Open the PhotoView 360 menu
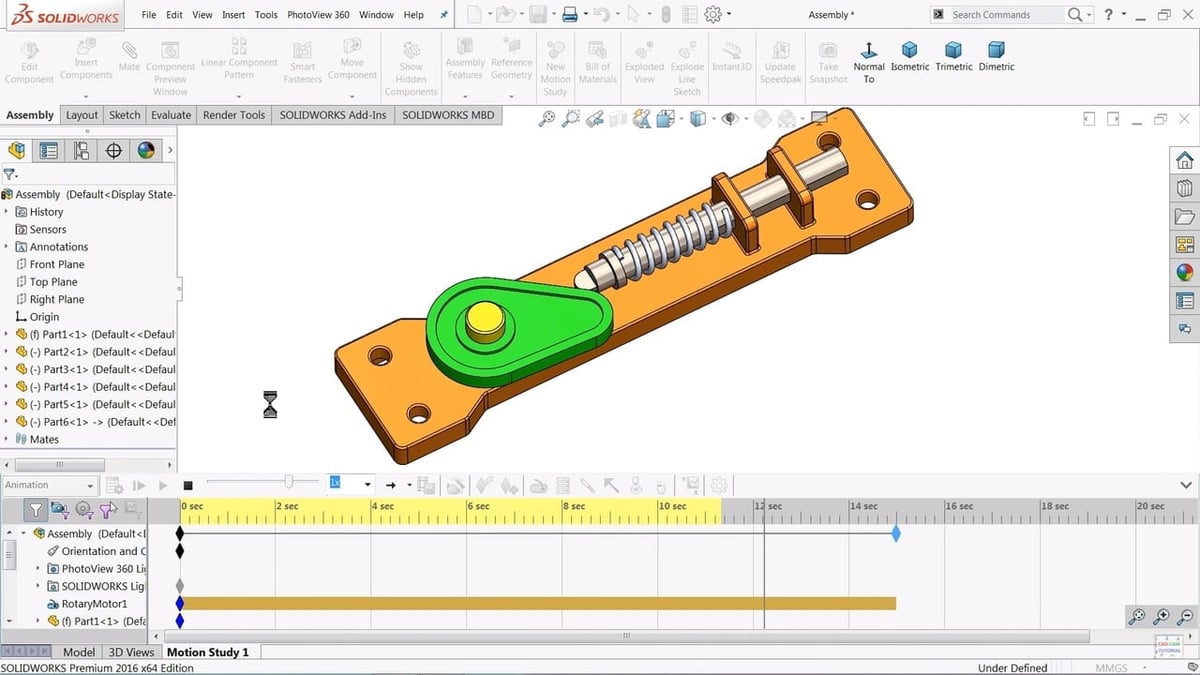 click(x=318, y=15)
